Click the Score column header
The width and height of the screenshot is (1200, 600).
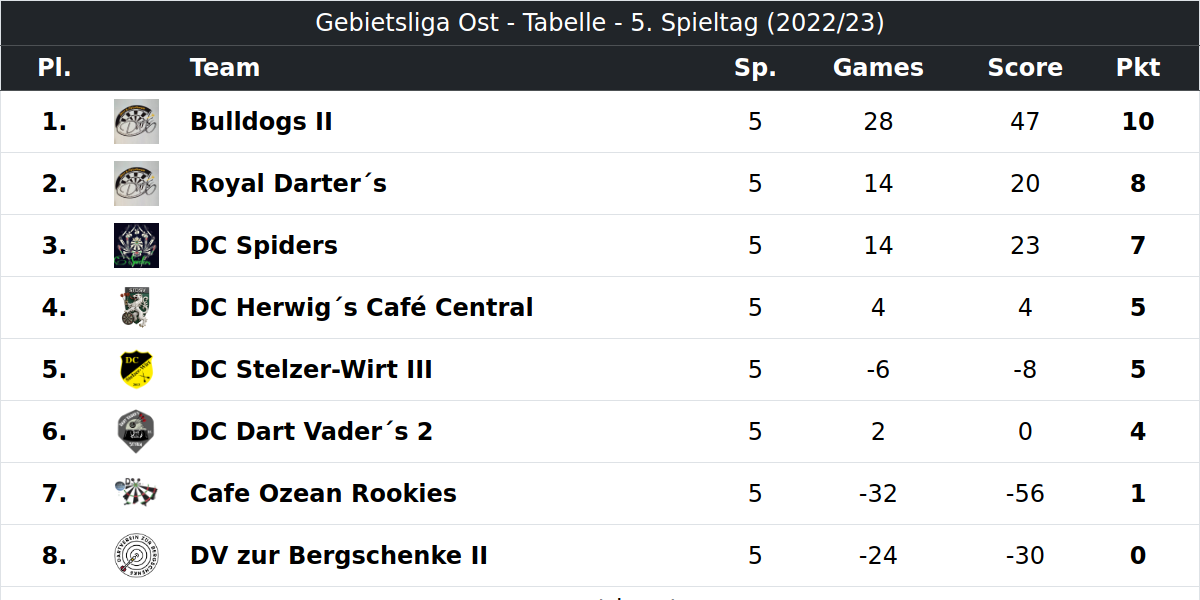click(x=1025, y=68)
